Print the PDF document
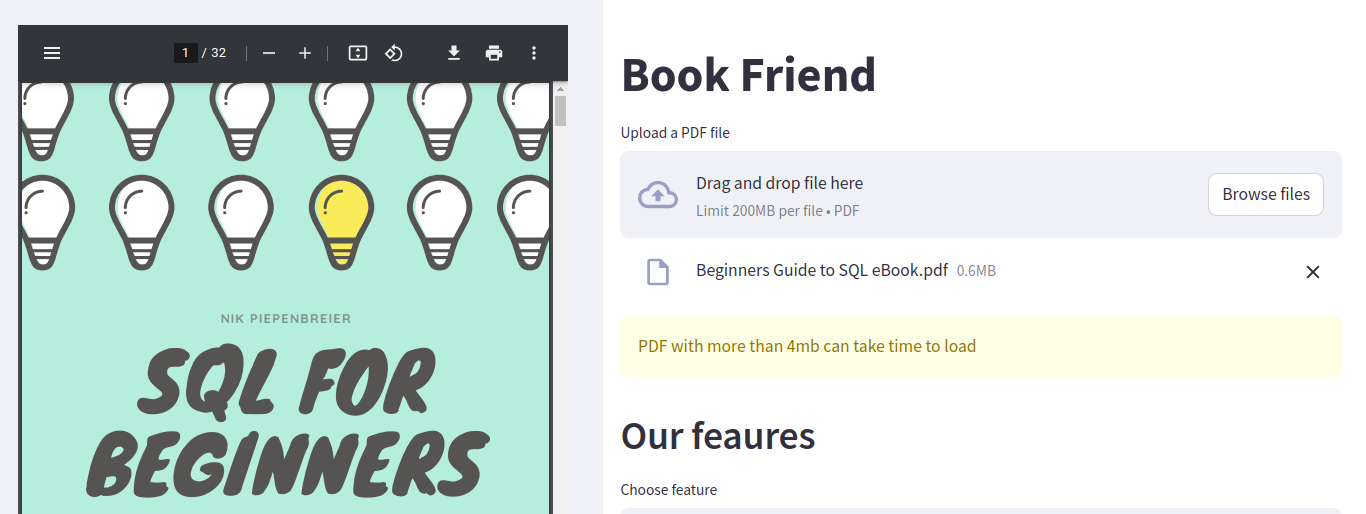The height and width of the screenshot is (514, 1366). pos(494,53)
